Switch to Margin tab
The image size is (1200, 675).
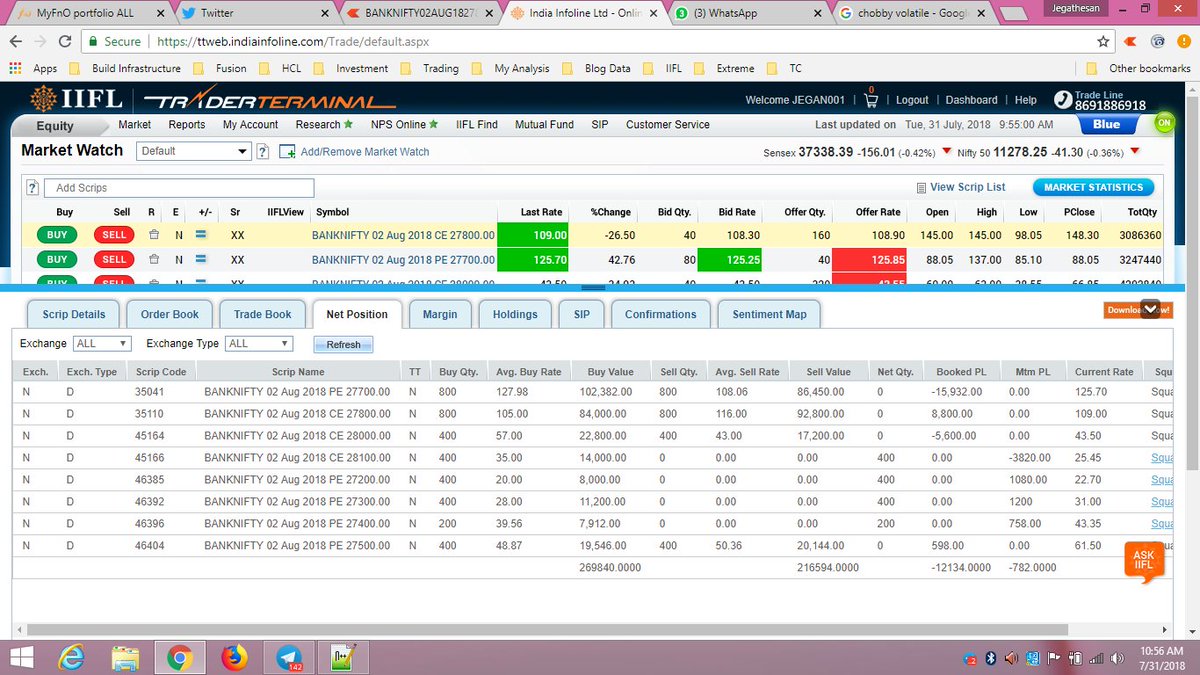(440, 314)
